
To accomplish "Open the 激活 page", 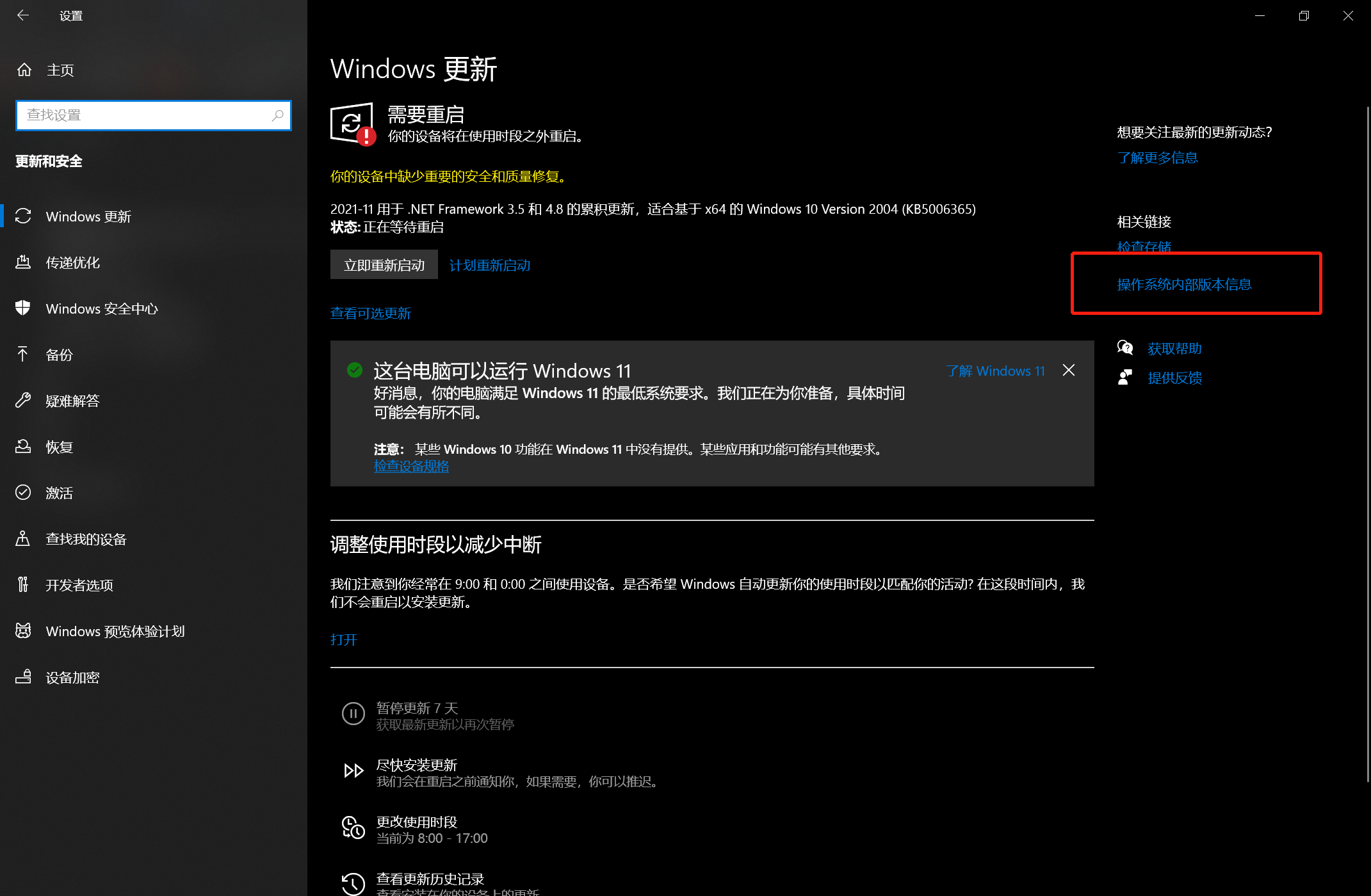I will (58, 493).
